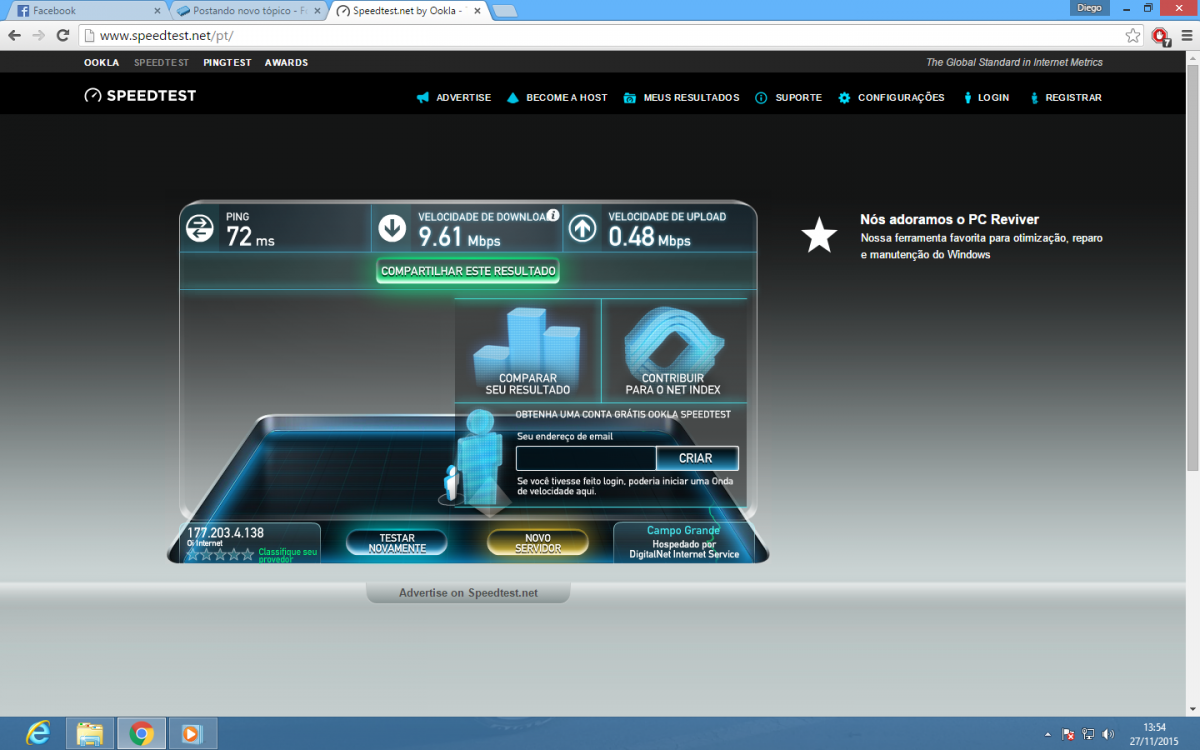Screen dimensions: 1200x750
Task: Click the Chrome taskbar icon
Action: [x=141, y=733]
